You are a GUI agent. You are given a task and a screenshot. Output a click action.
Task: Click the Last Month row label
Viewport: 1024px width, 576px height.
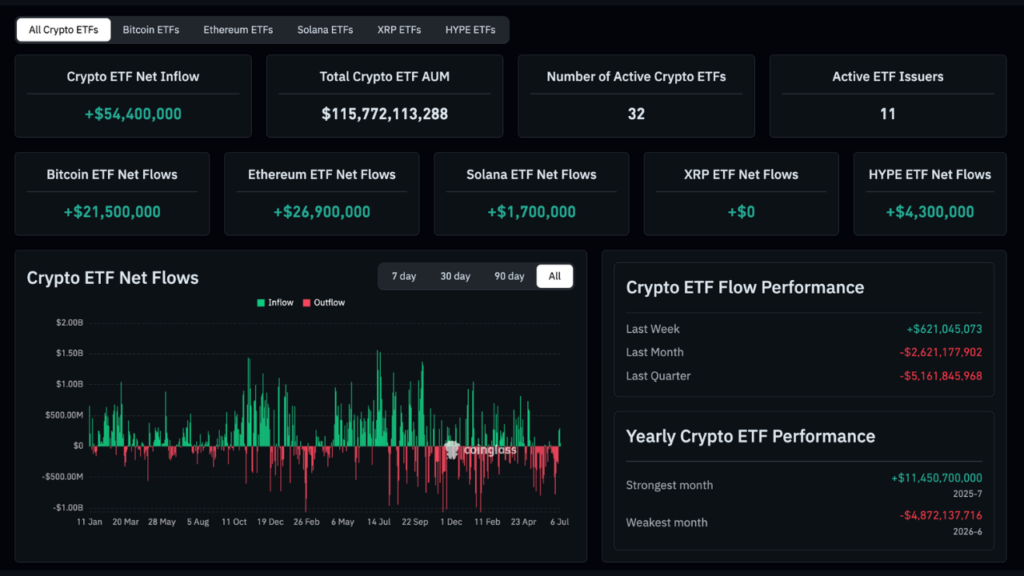[654, 353]
